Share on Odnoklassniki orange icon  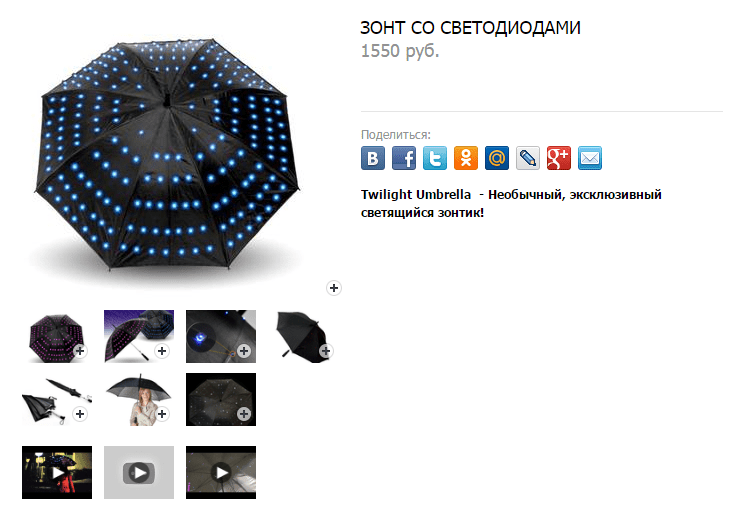click(x=466, y=158)
